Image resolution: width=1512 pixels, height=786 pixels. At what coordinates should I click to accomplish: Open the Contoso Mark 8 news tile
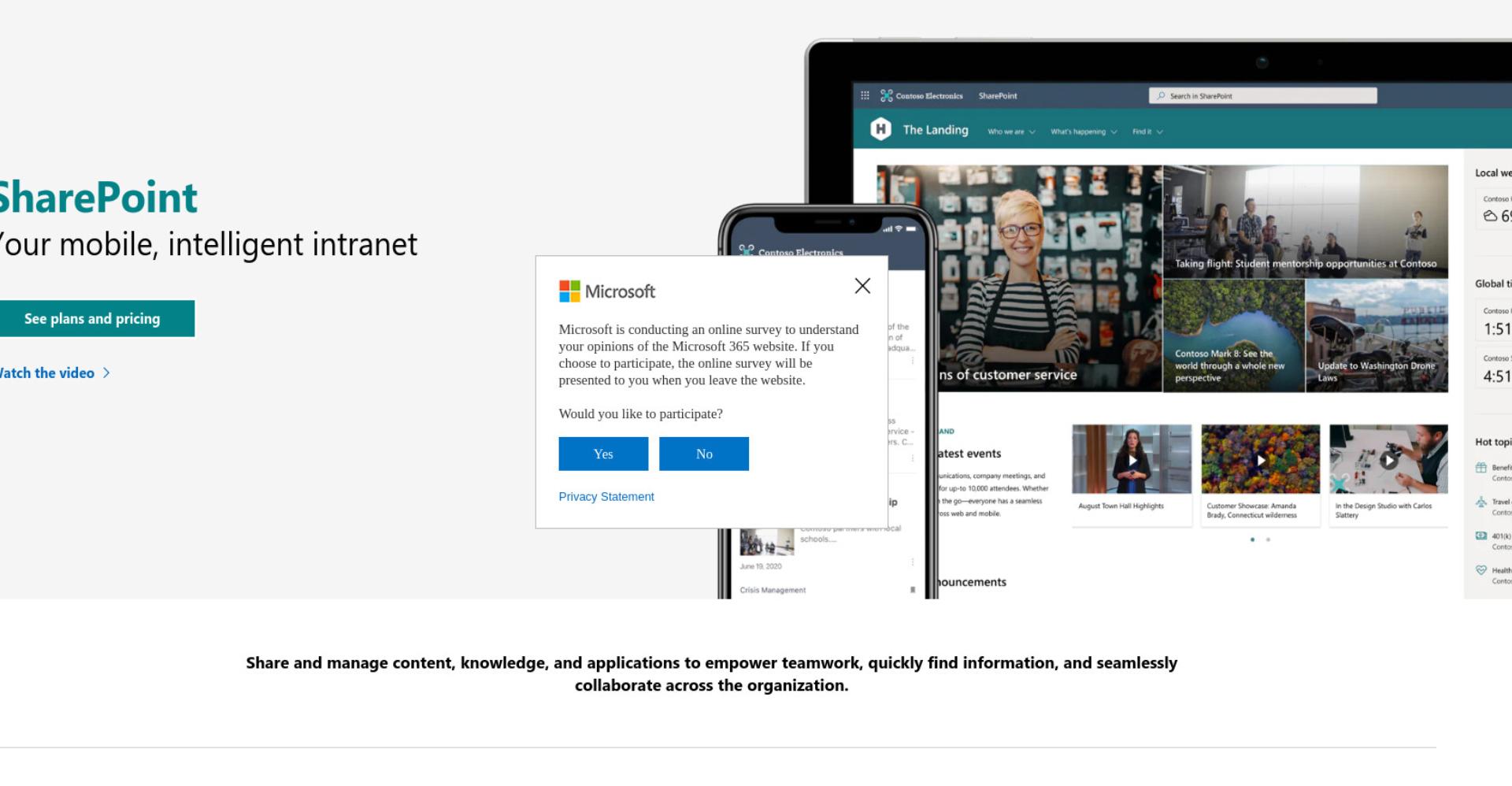click(1234, 336)
